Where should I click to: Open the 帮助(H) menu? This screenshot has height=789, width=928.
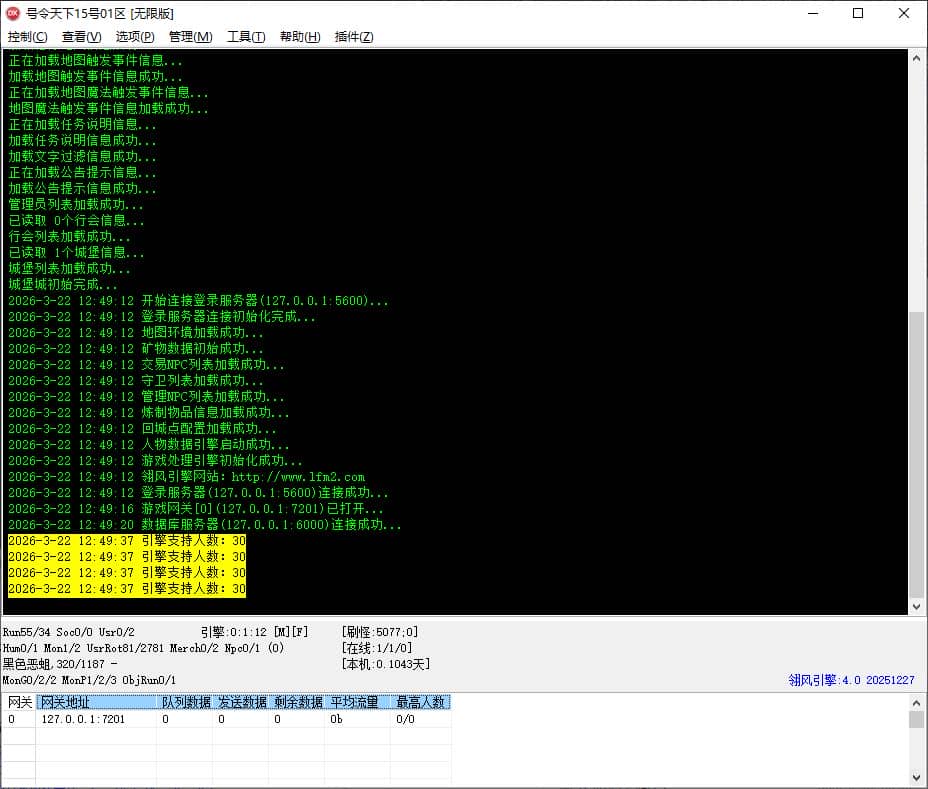300,37
